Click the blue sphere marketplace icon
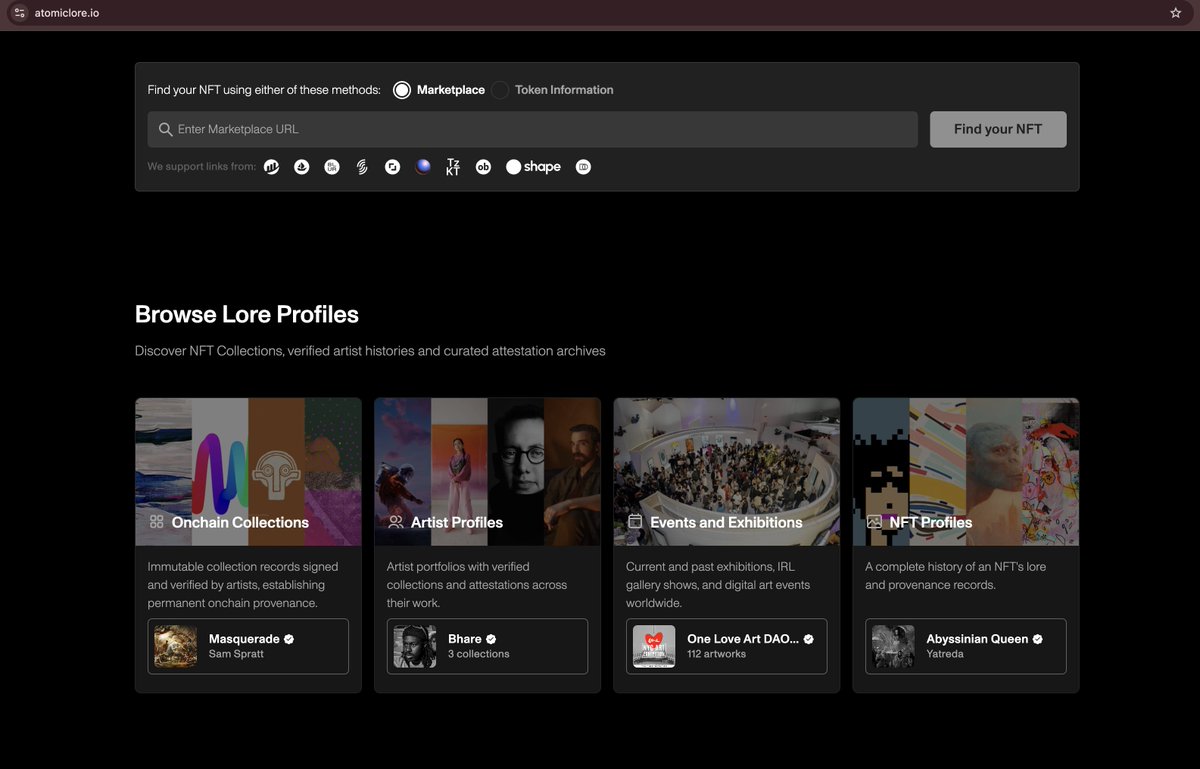1200x769 pixels. tap(423, 166)
